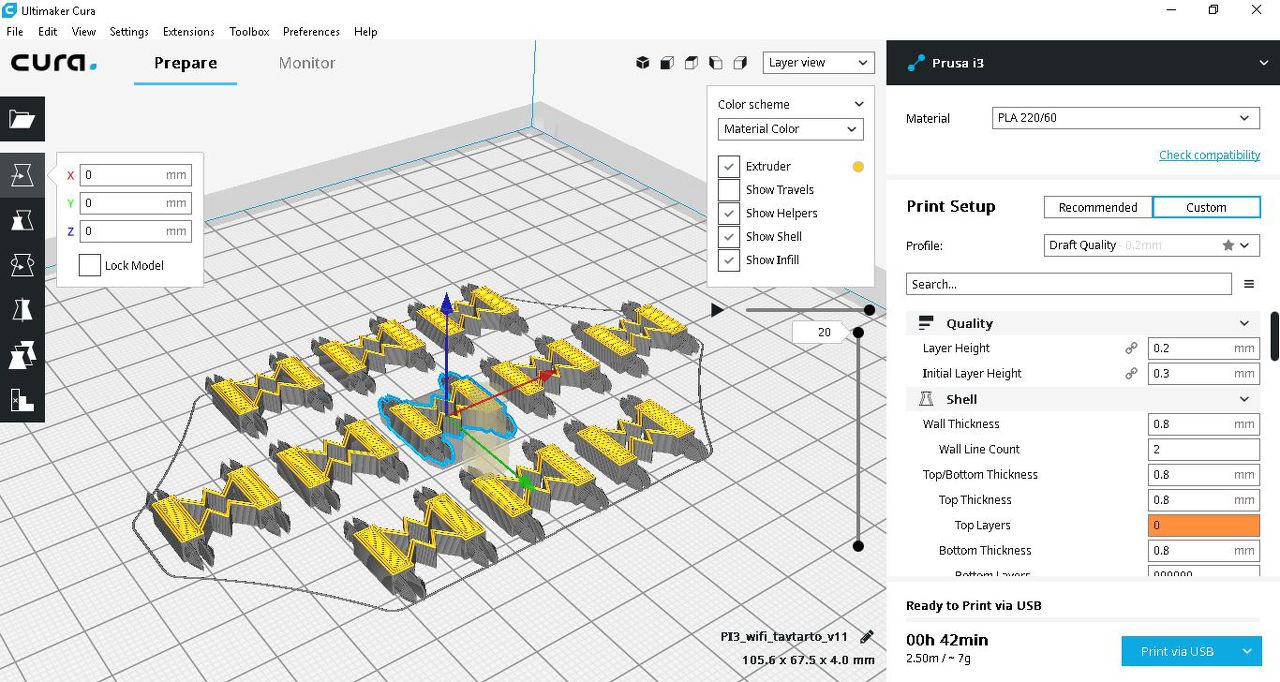Collapse the Shell settings section

tap(1244, 399)
